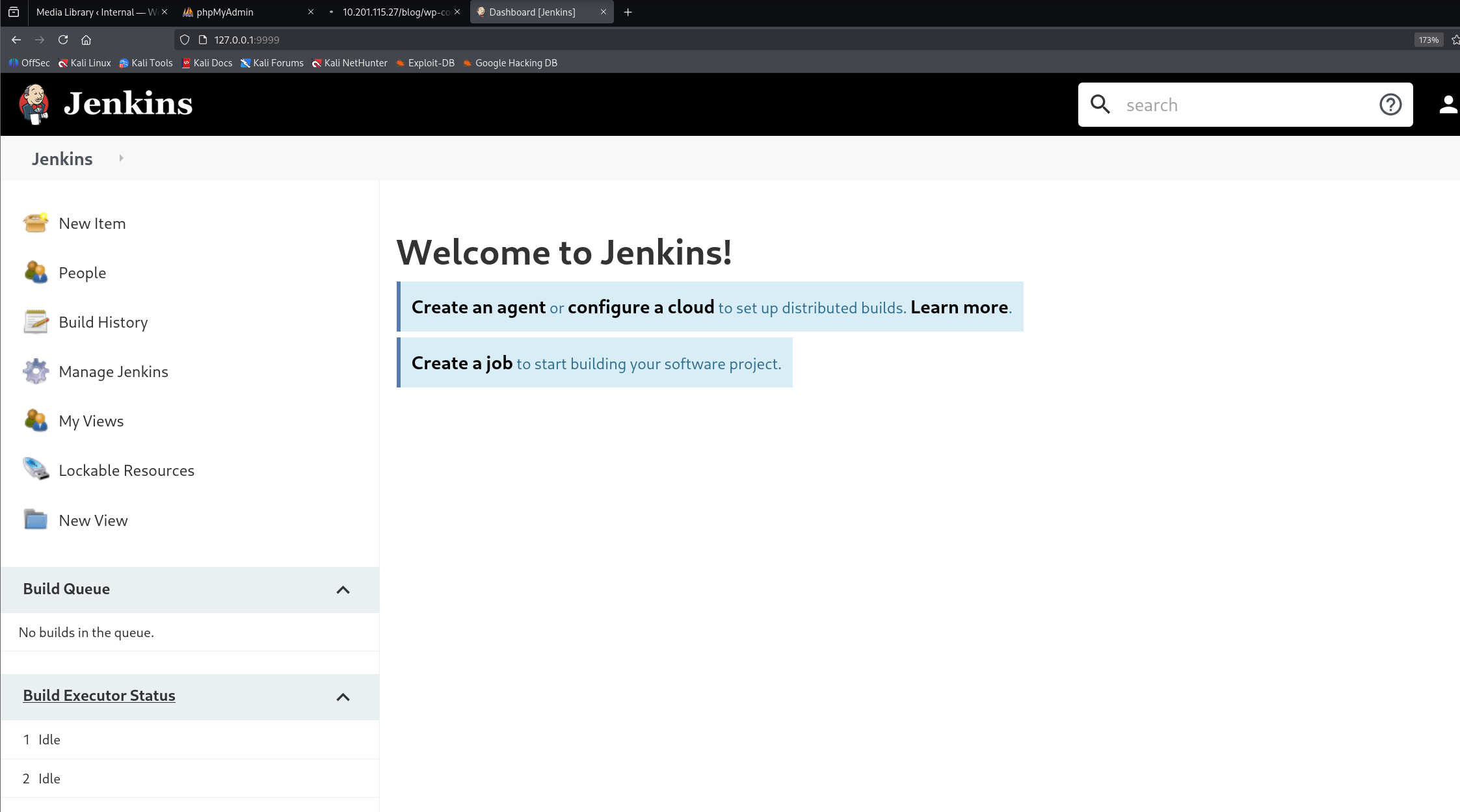Click the 173% zoom indicator
Screen dimensions: 1460x812
[1428, 40]
